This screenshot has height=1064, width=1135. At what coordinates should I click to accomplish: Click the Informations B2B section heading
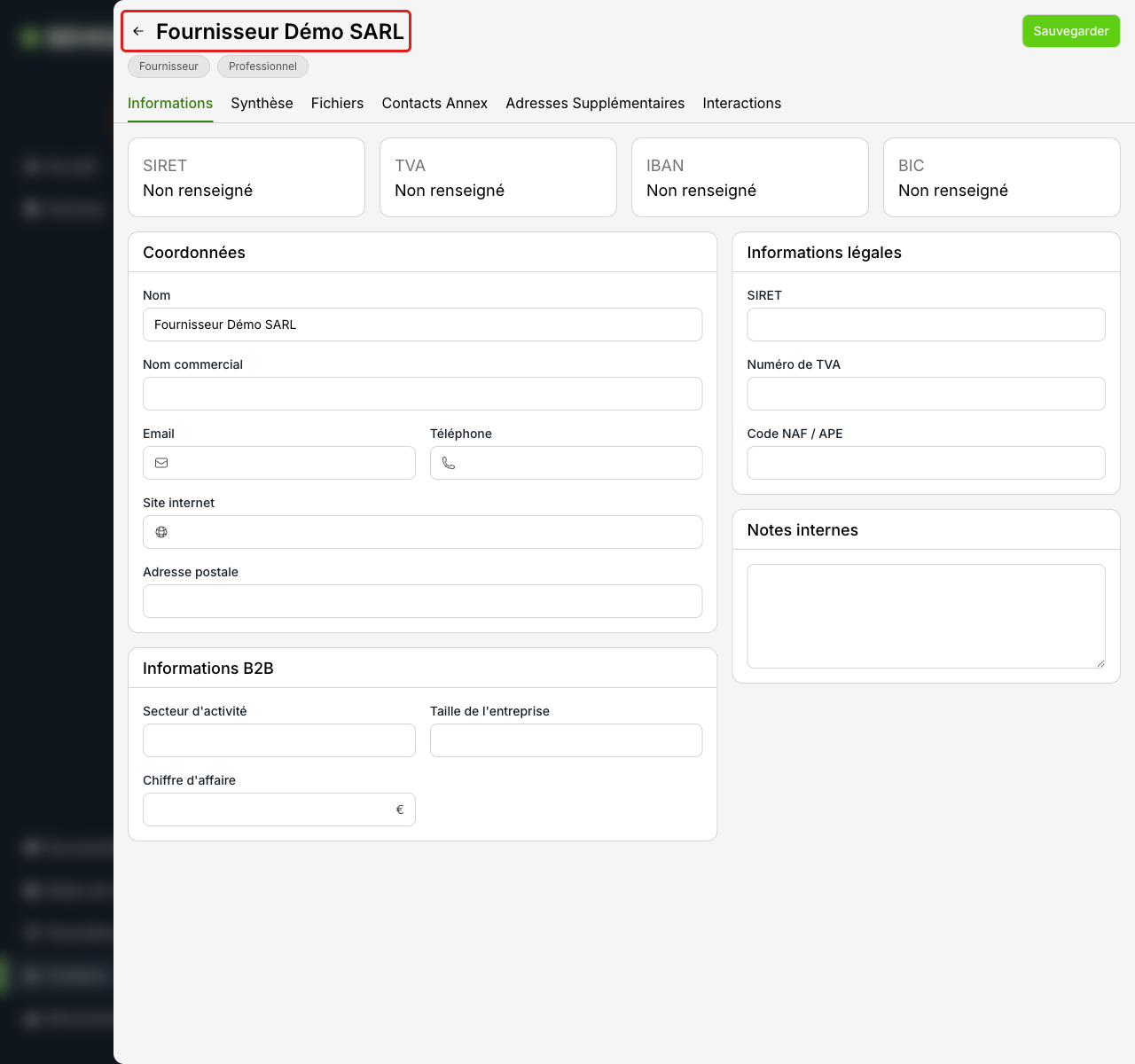(208, 669)
